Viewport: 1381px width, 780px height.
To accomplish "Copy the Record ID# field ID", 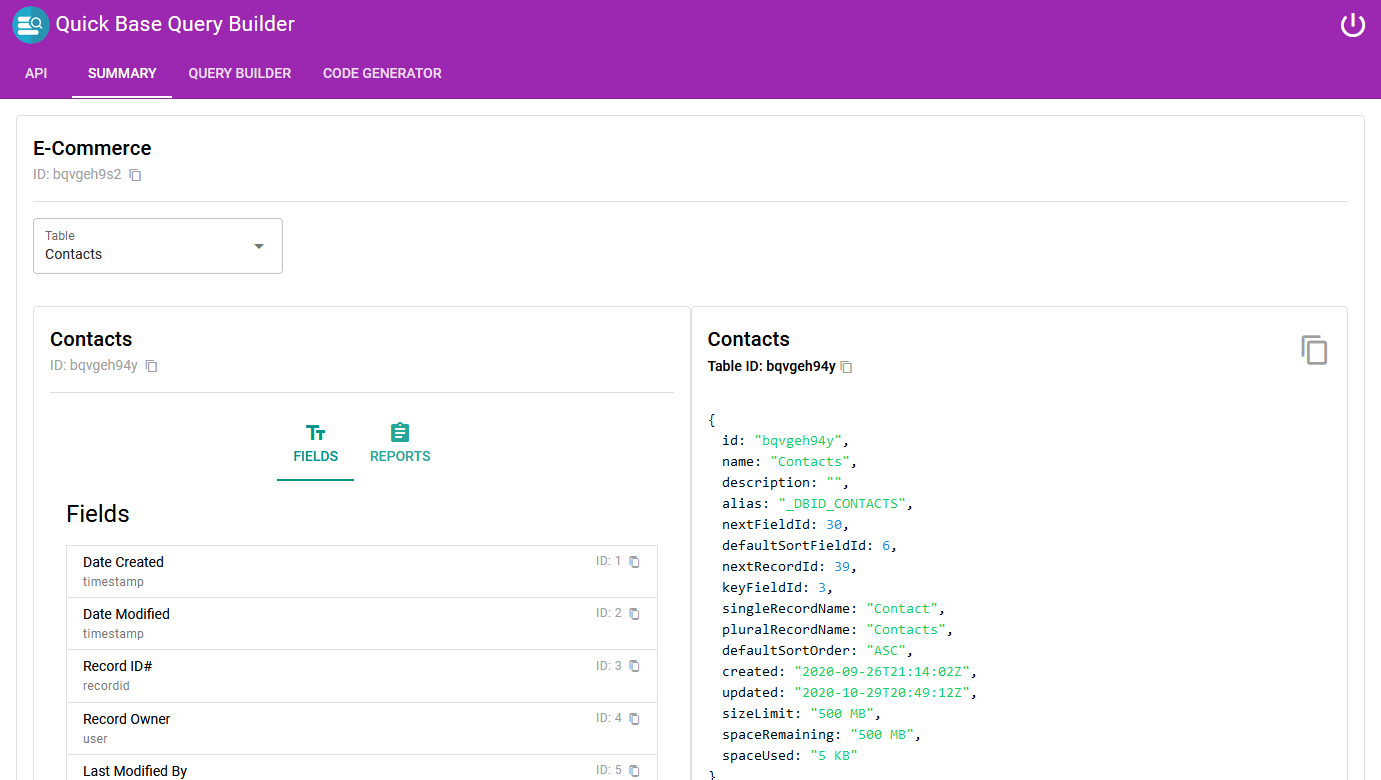I will click(634, 666).
